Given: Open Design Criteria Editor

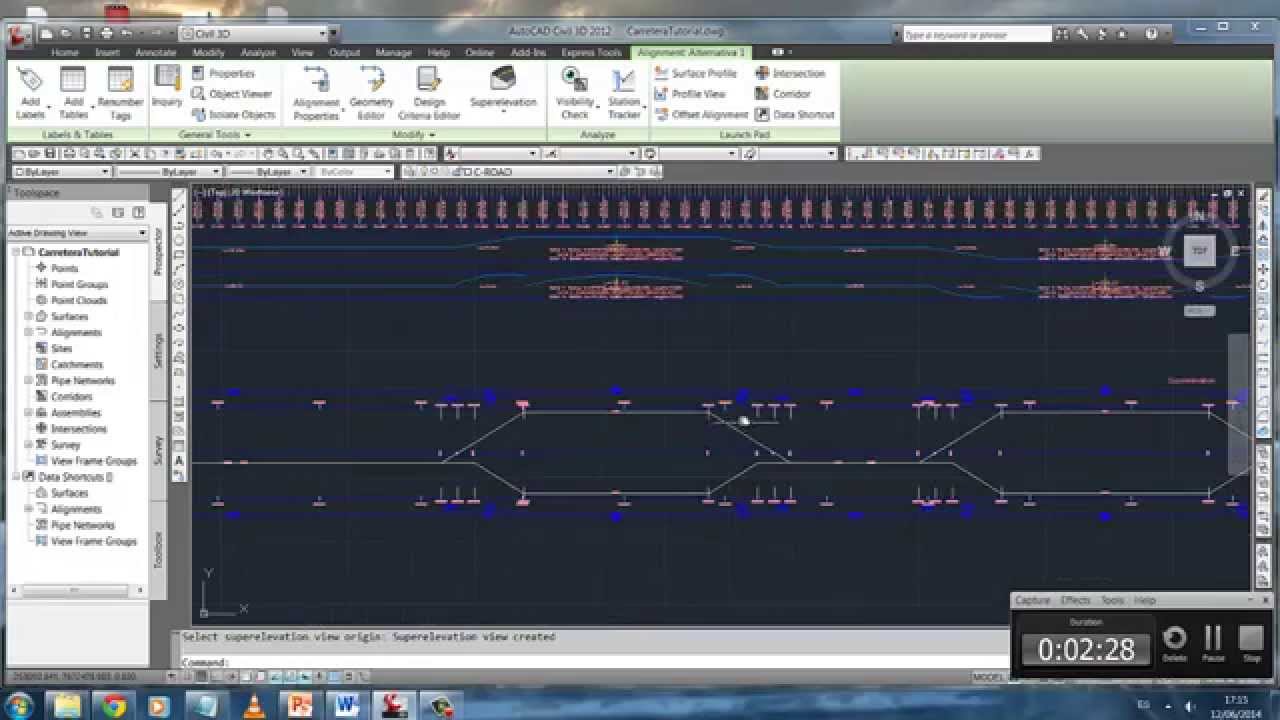Looking at the screenshot, I should 429,94.
